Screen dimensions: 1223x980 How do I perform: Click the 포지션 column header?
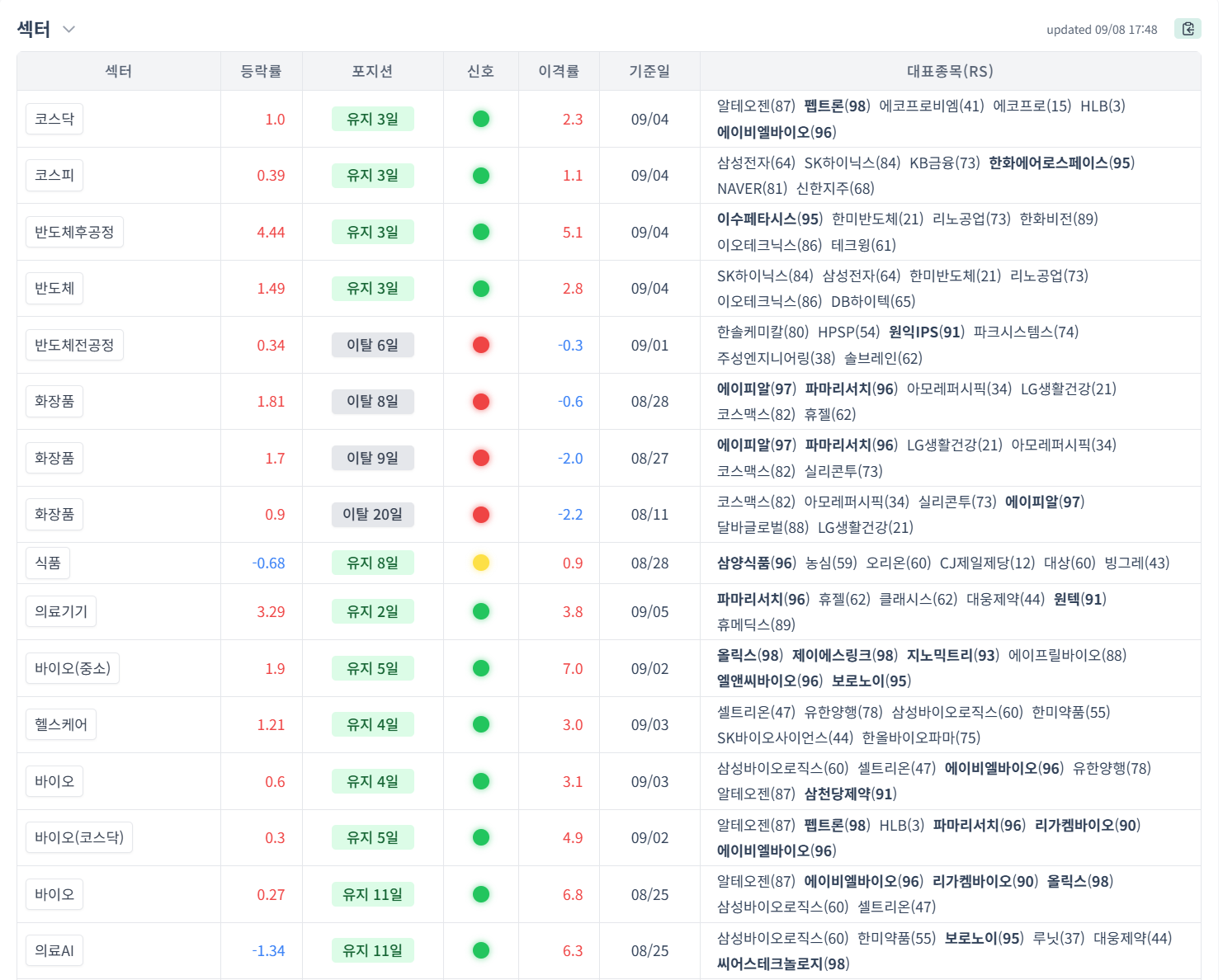372,72
